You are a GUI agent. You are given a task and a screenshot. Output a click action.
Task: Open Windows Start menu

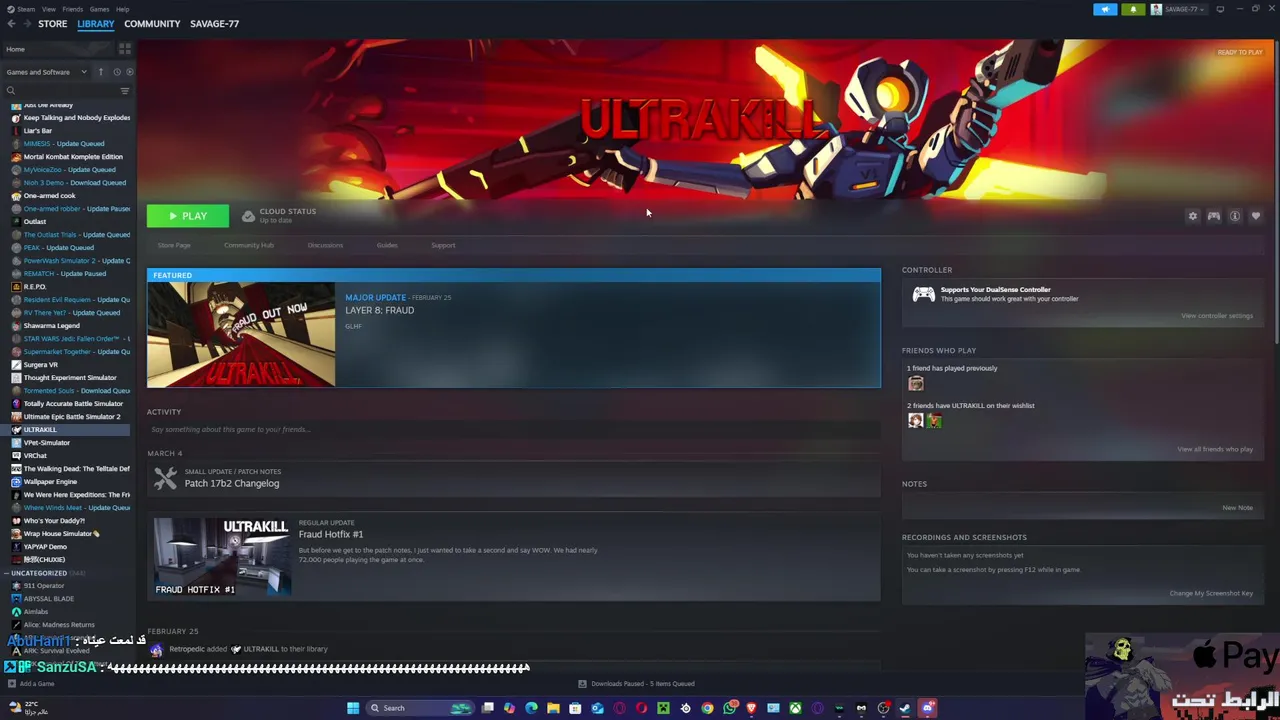coord(352,708)
